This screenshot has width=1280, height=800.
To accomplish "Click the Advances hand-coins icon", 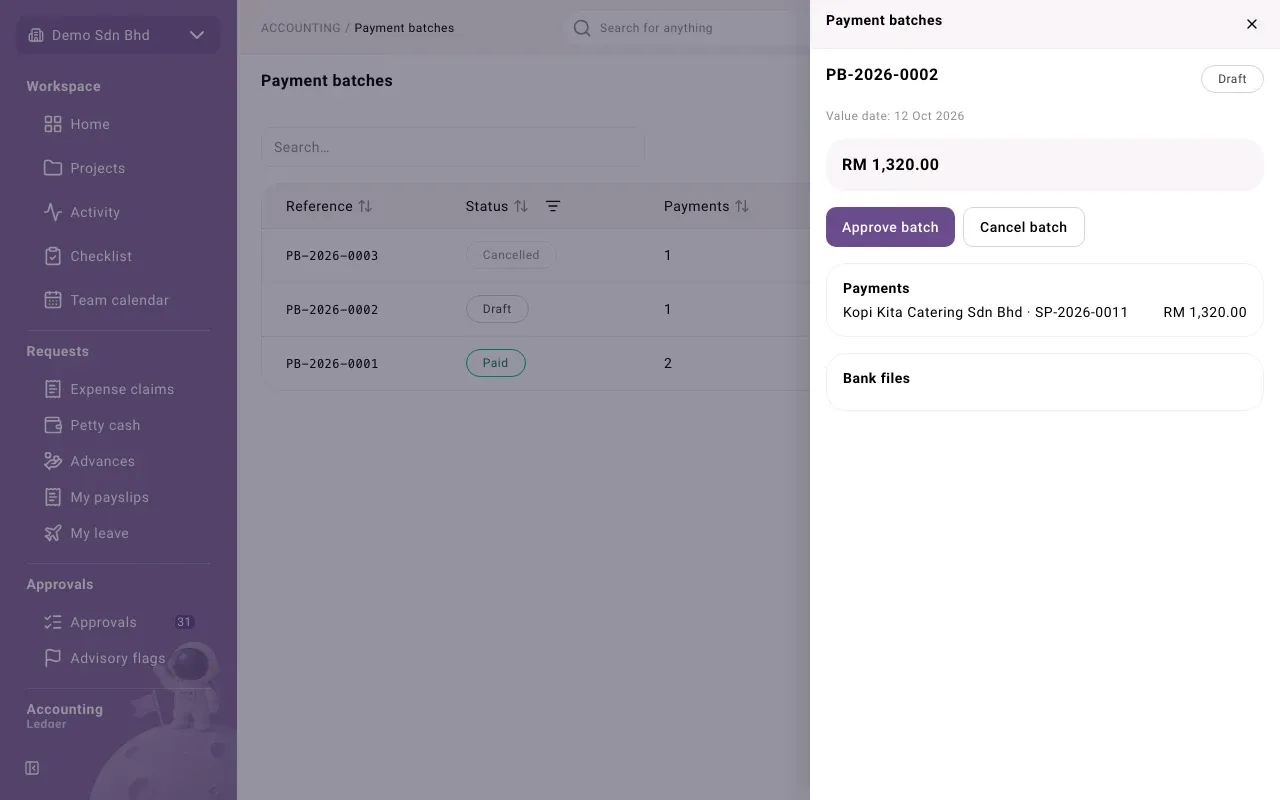I will [x=53, y=461].
